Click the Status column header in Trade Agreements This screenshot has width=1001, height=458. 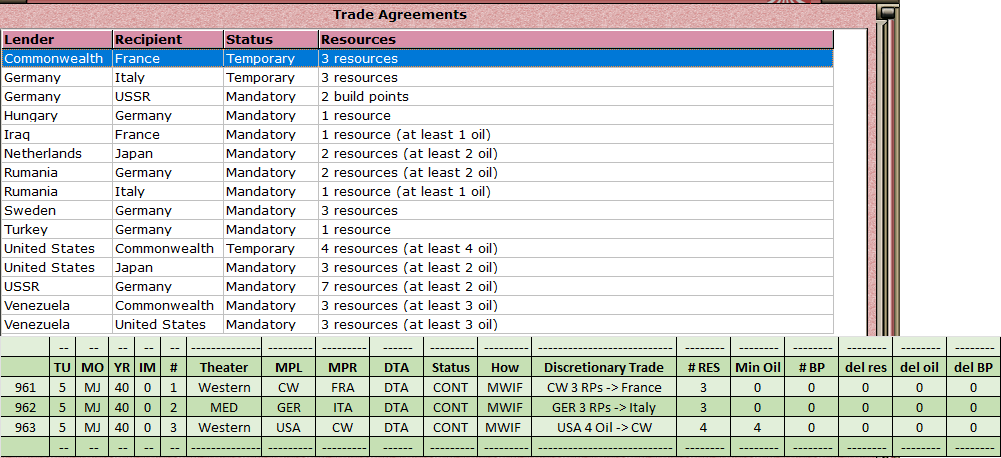coord(271,40)
